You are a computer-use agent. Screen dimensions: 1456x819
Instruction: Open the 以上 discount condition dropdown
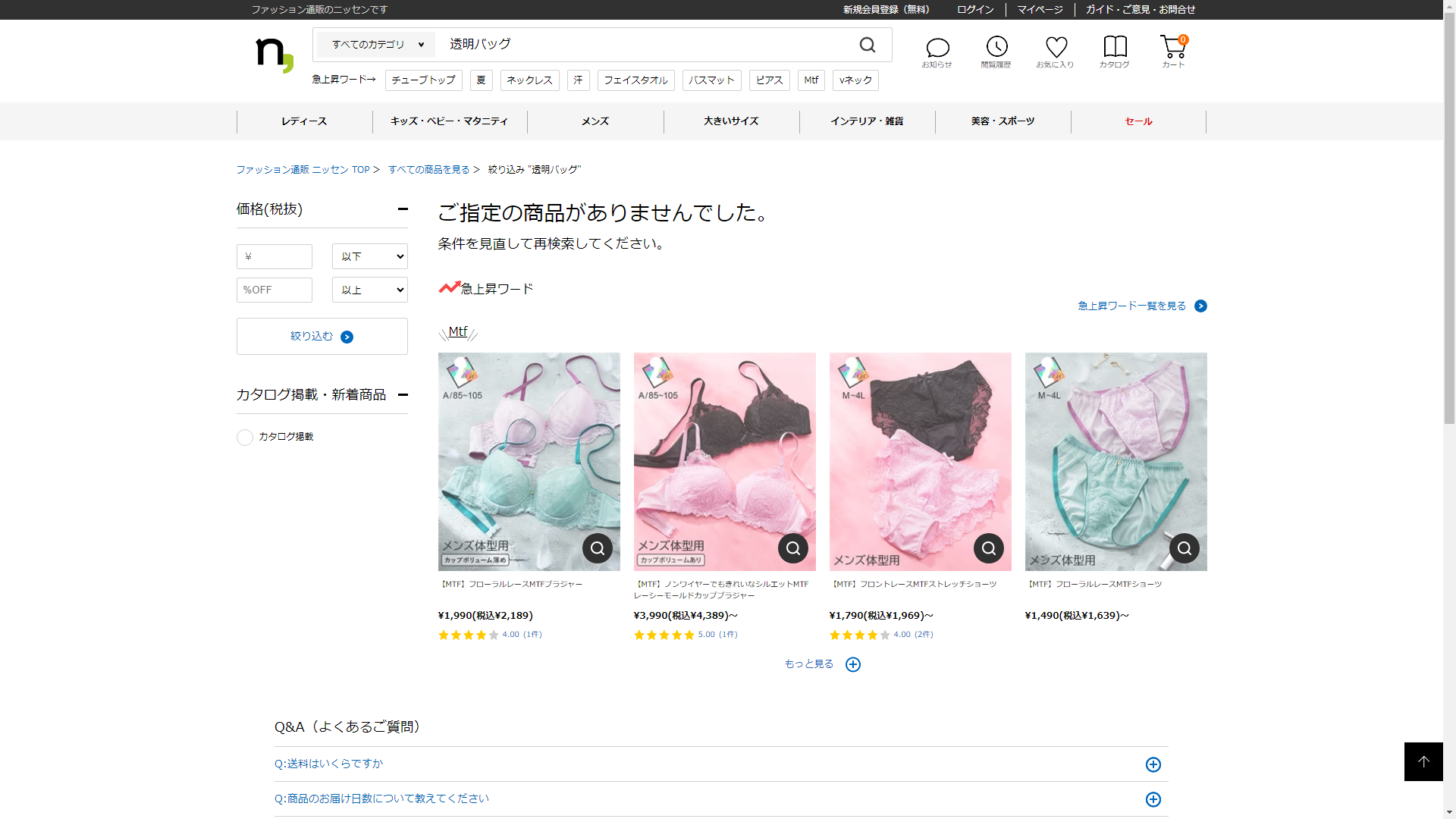[x=370, y=290]
